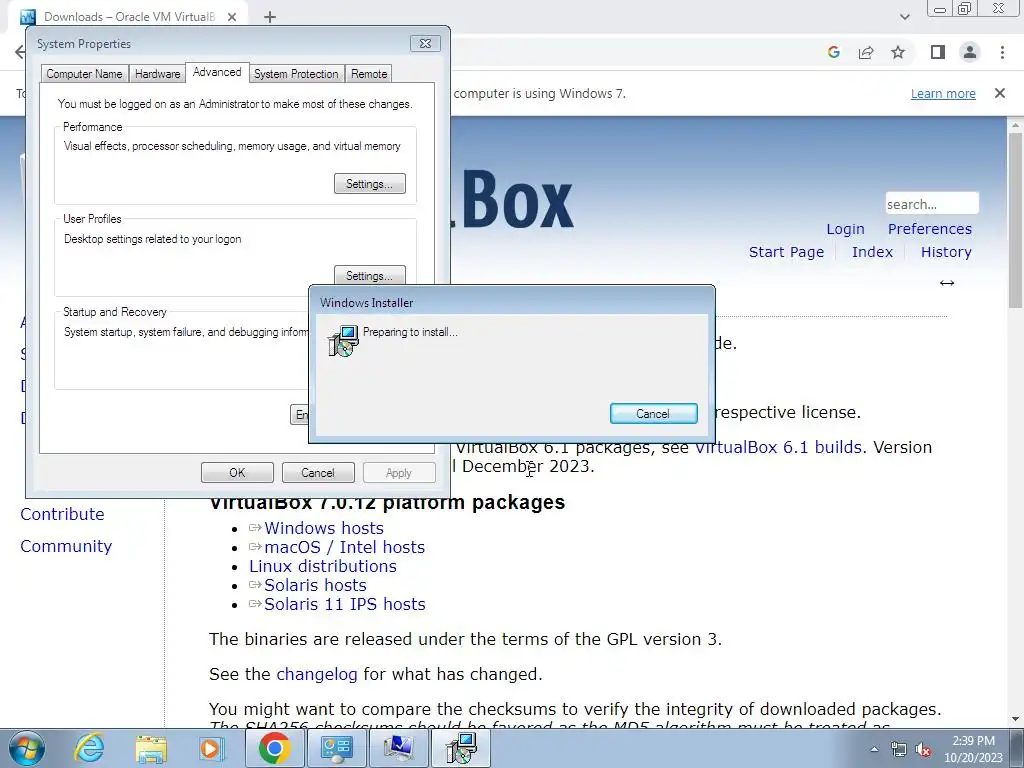Open Chrome's three-dot menu

(1002, 52)
